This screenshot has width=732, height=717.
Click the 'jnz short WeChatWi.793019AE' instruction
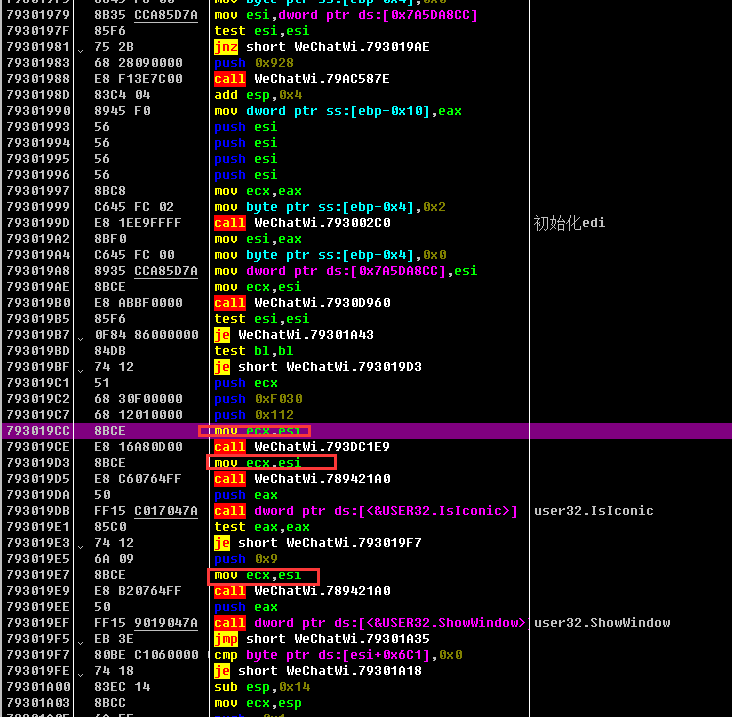tap(322, 47)
